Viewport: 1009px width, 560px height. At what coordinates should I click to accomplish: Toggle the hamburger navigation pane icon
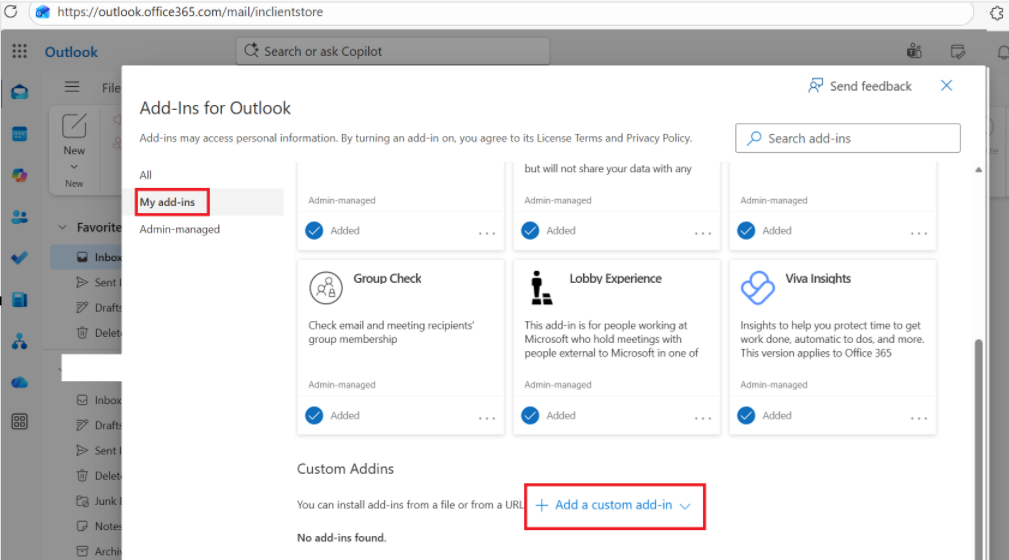[72, 87]
